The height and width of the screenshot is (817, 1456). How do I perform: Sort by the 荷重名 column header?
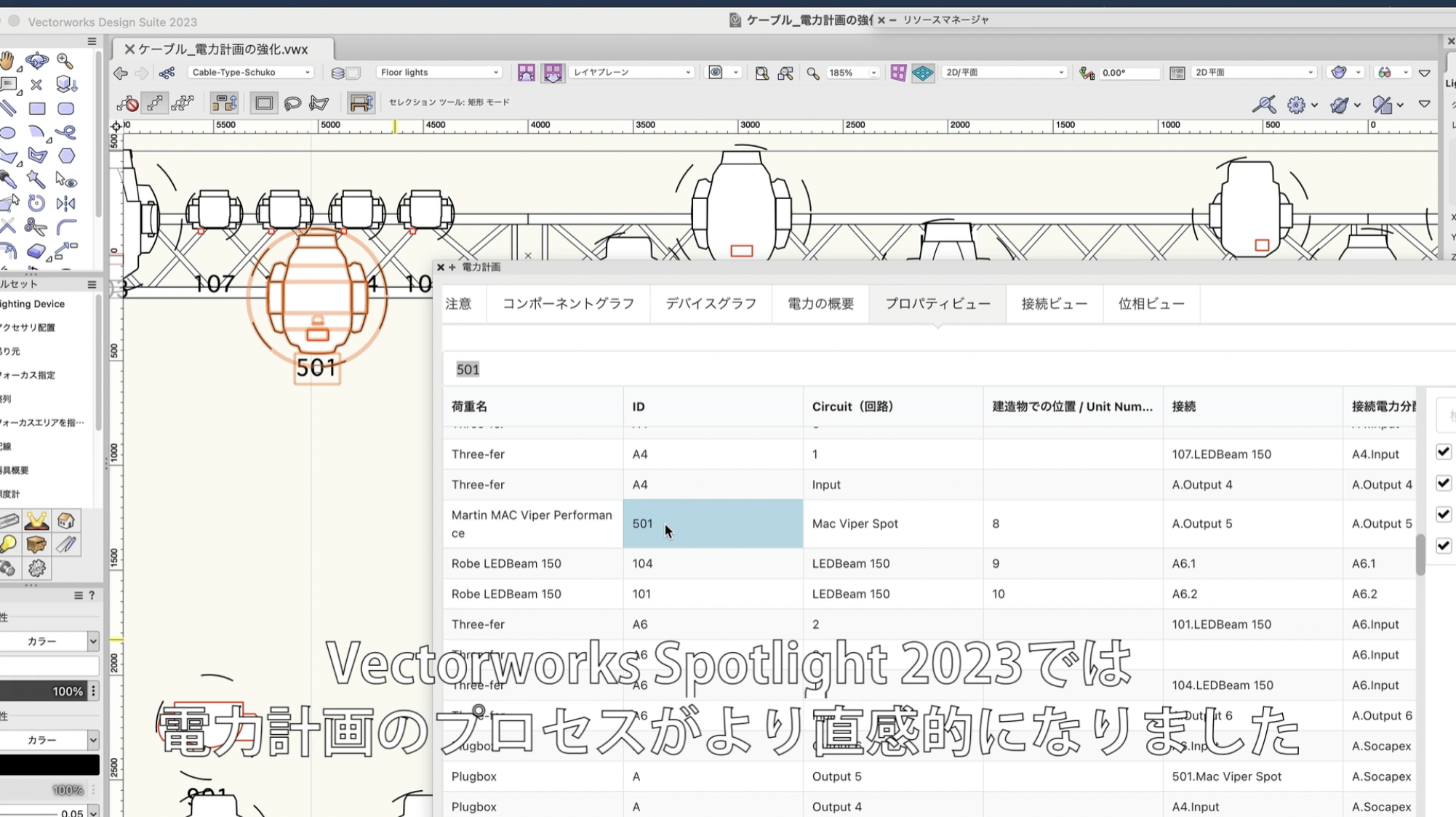click(532, 406)
